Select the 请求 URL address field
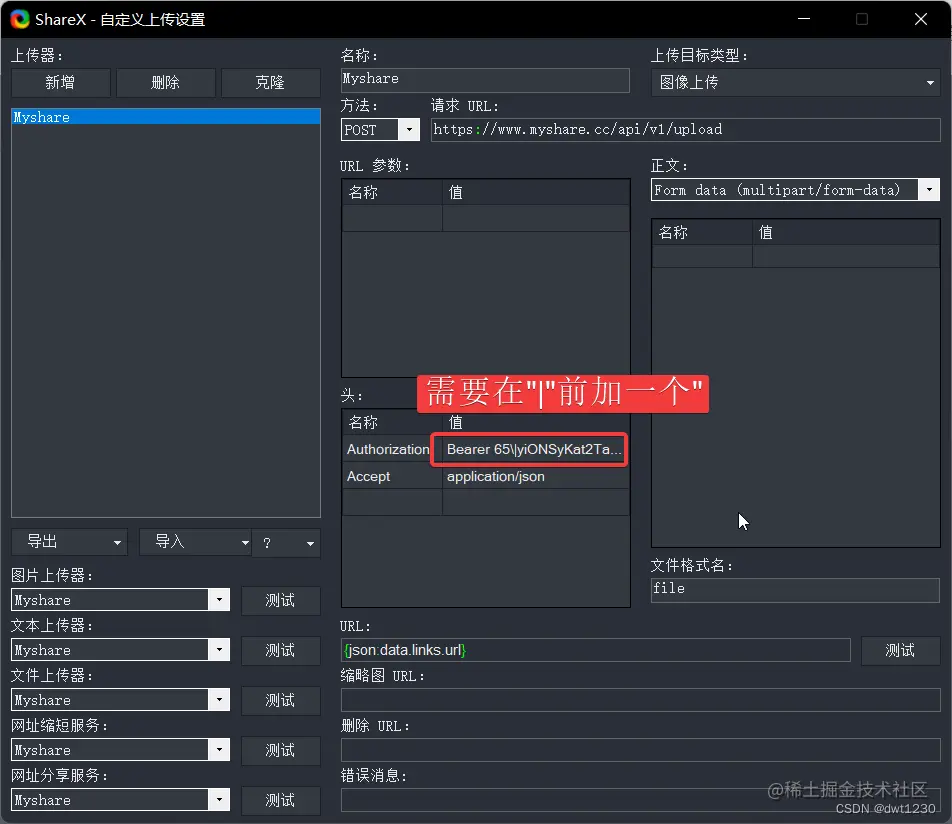This screenshot has height=824, width=952. coord(685,129)
